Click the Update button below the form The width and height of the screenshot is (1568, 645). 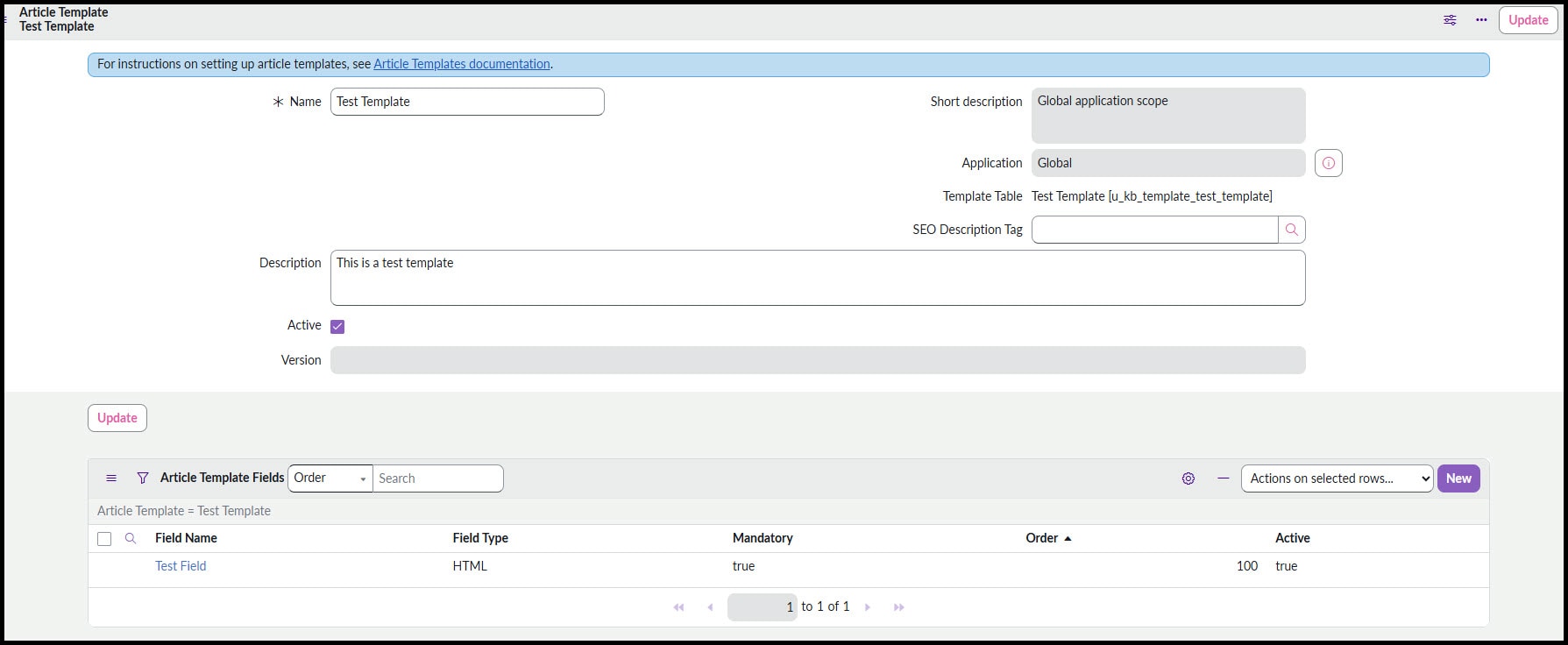coord(117,418)
